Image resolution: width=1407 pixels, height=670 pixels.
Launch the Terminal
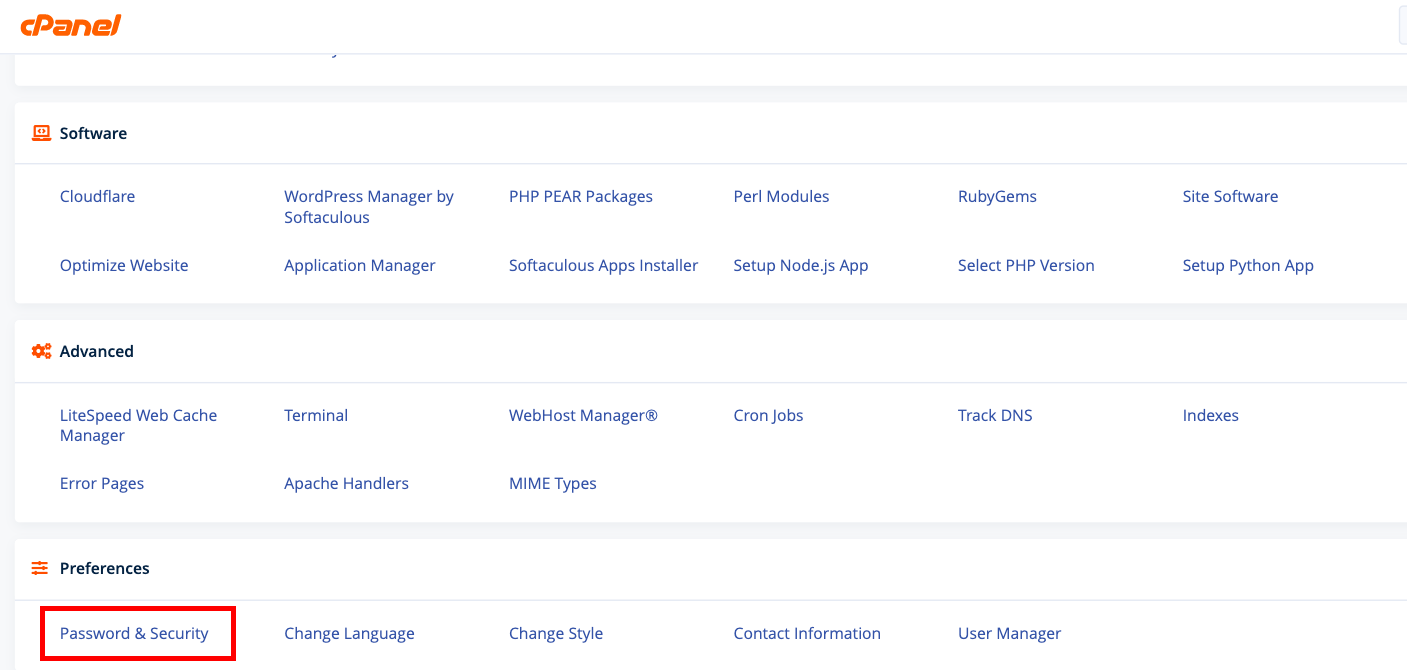pos(316,415)
